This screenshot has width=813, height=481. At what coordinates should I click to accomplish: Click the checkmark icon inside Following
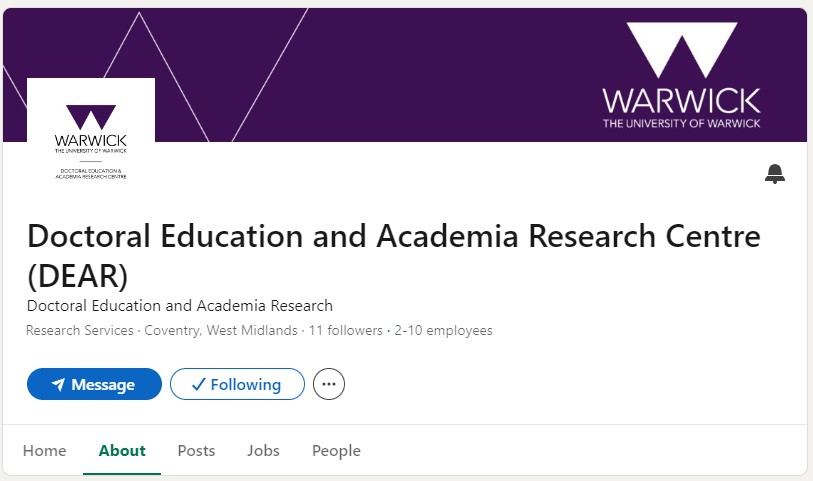[x=198, y=384]
